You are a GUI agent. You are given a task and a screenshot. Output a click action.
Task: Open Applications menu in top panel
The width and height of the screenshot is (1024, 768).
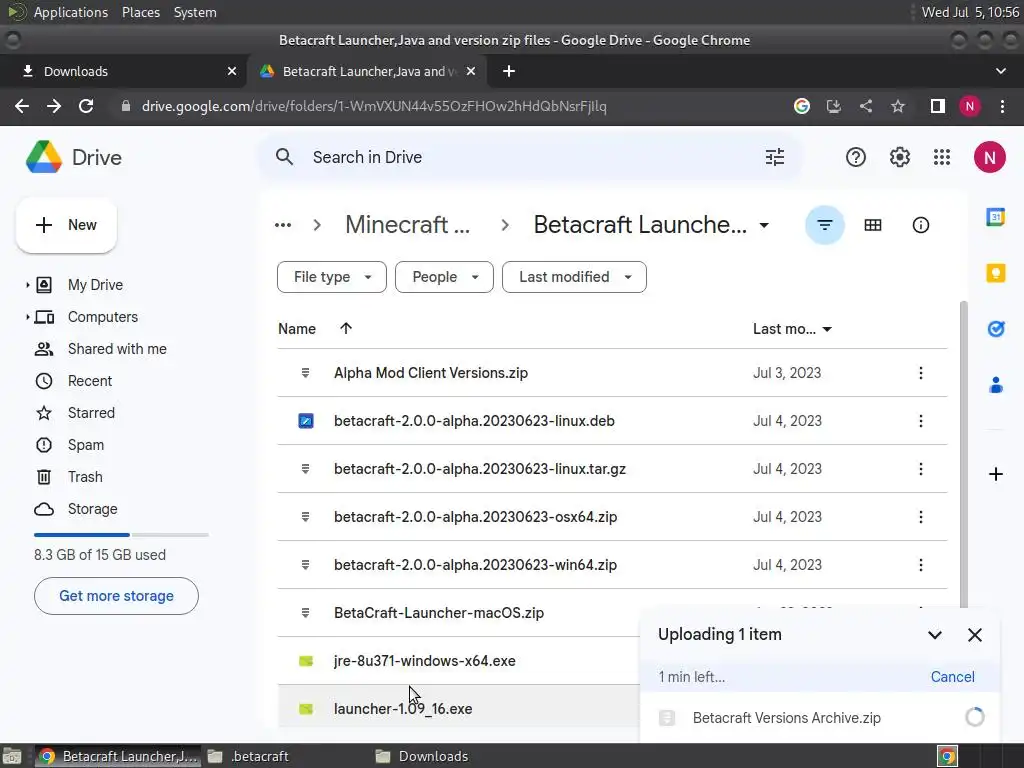pos(71,12)
